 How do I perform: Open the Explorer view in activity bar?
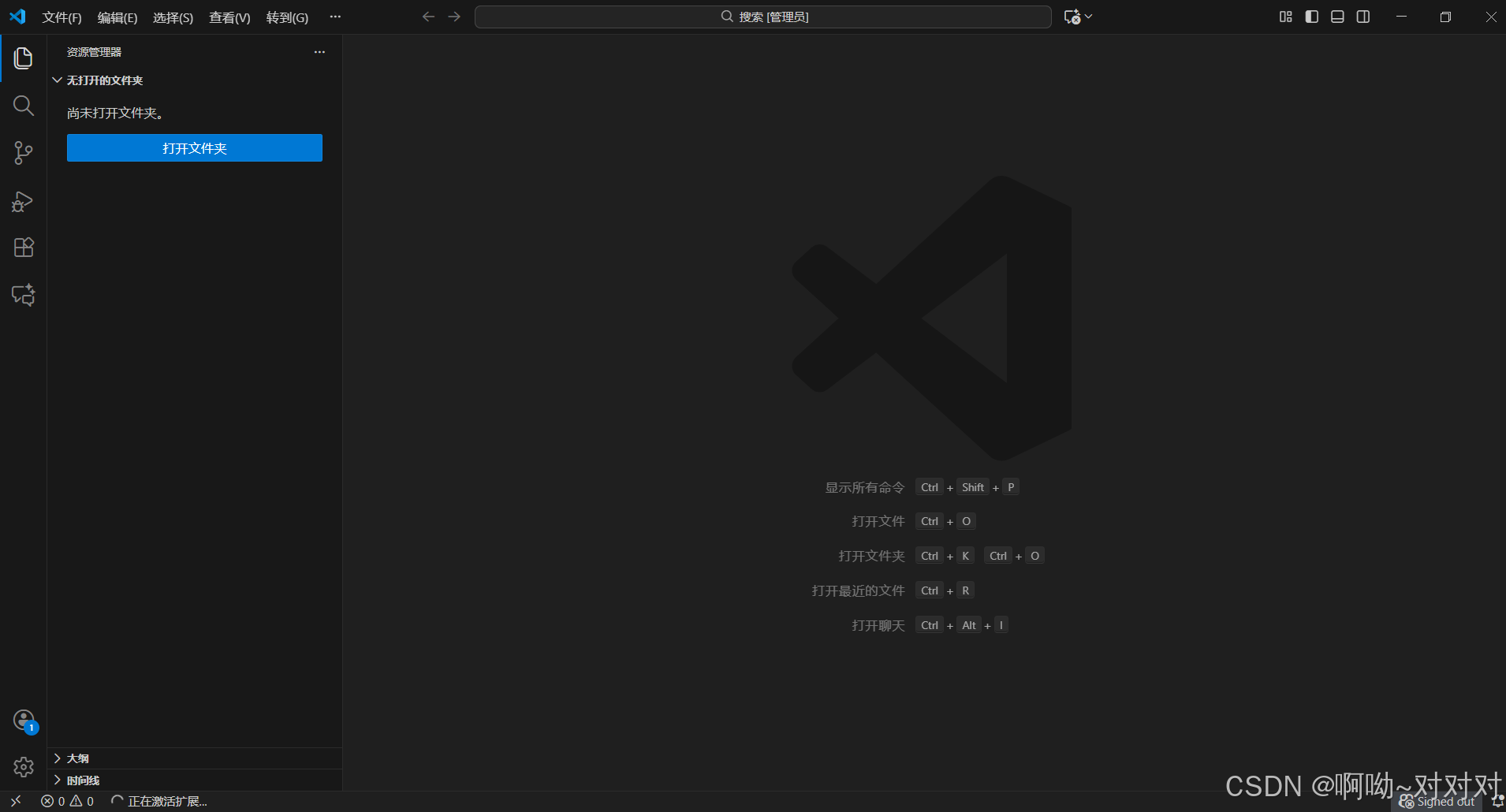coord(24,58)
